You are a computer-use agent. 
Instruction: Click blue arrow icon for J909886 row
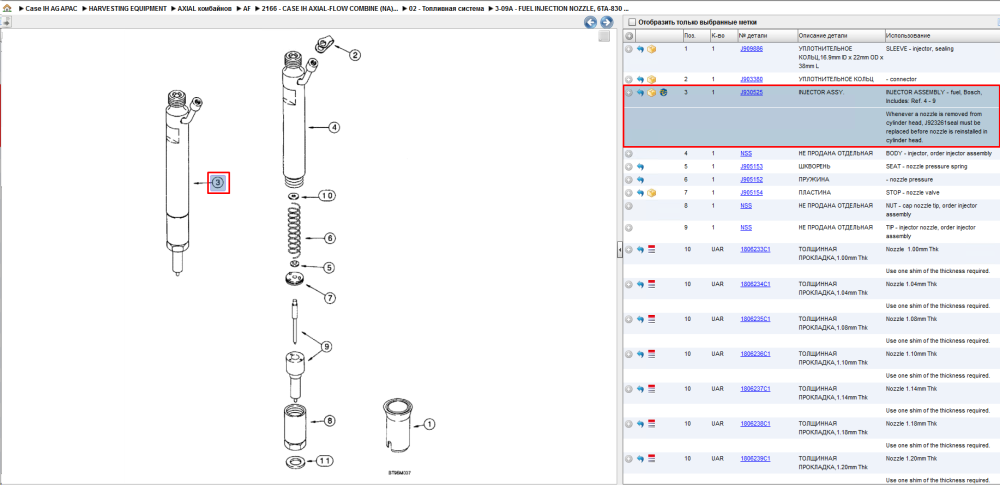640,48
